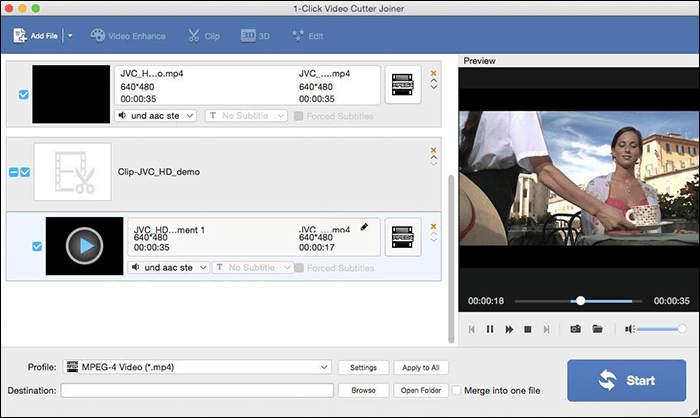
Task: Remove Clip-JVC_HD_demo with orange X
Action: pos(433,151)
